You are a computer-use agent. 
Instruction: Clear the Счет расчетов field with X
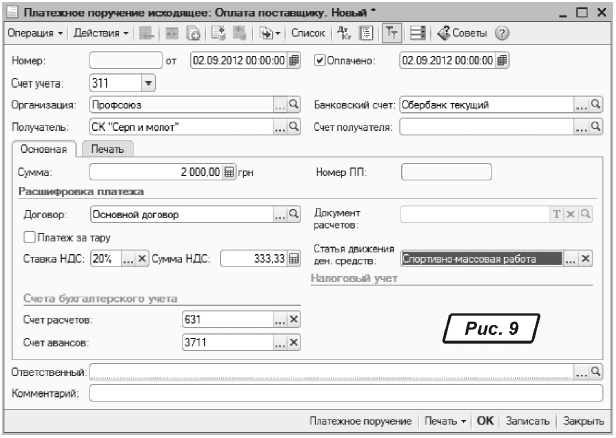[294, 320]
